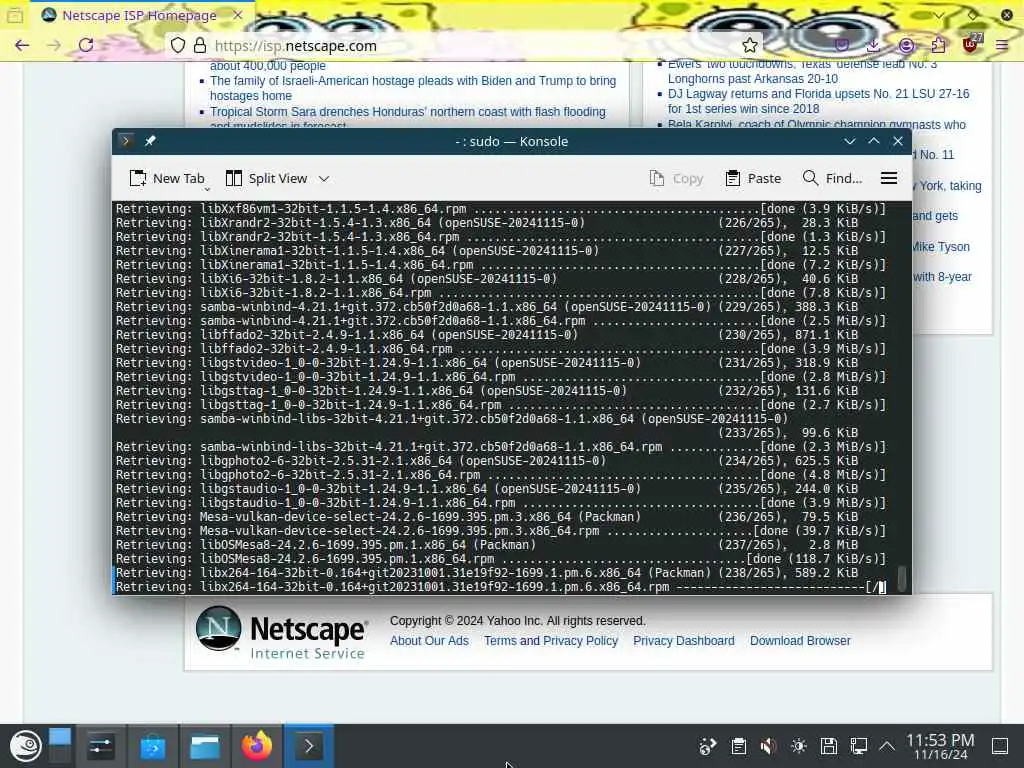Open the Privacy Dashboard link
Screen dimensions: 1024x768
click(x=683, y=641)
